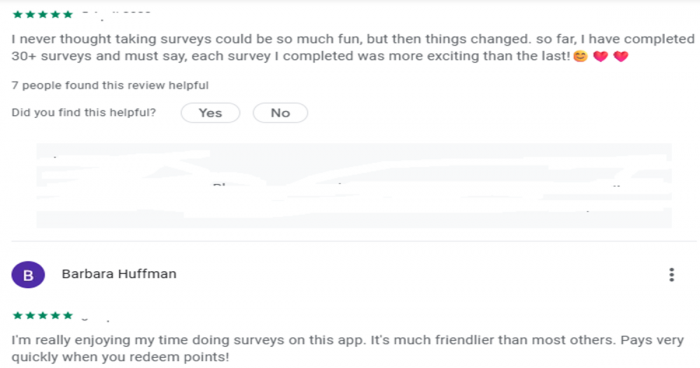Click the first red heart emoji

pos(600,56)
